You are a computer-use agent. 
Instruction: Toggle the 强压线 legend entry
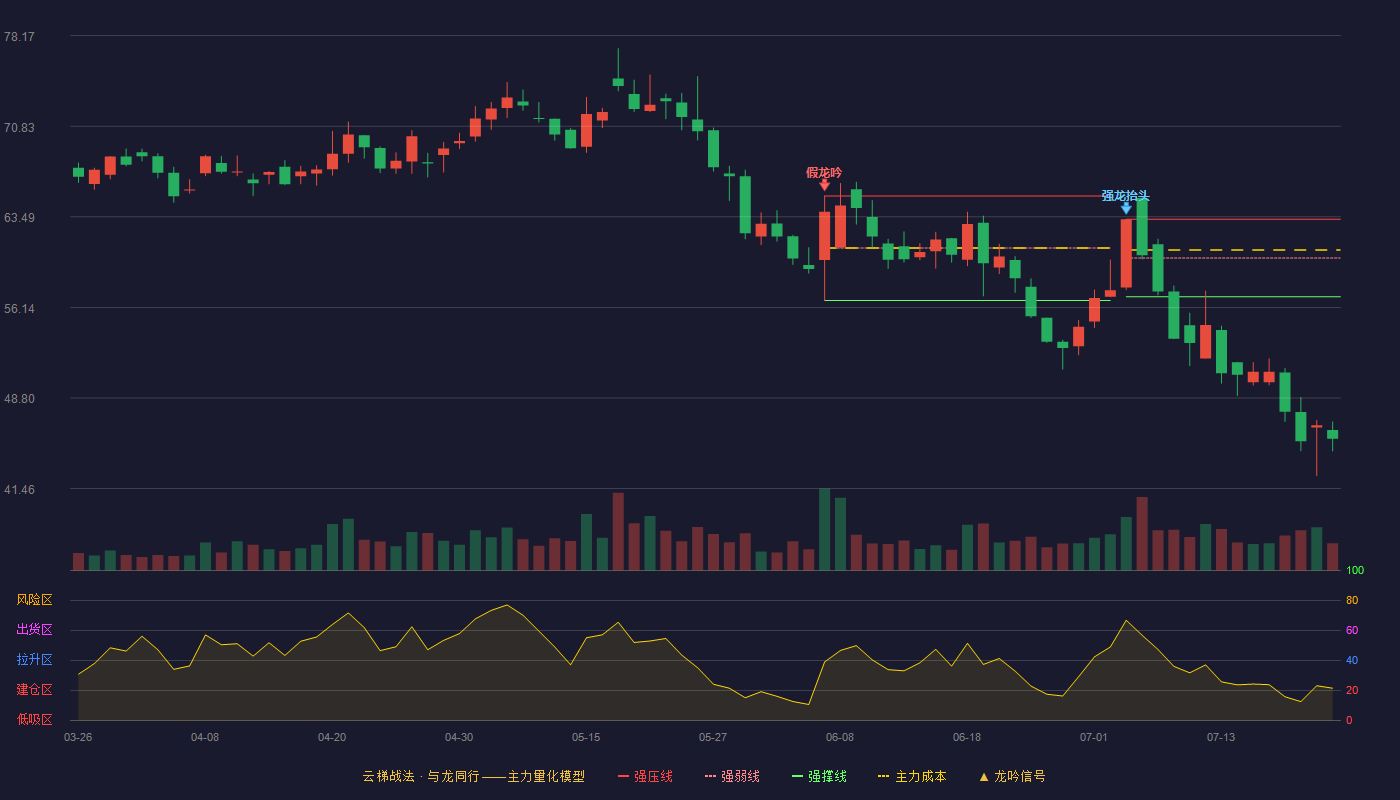[645, 776]
